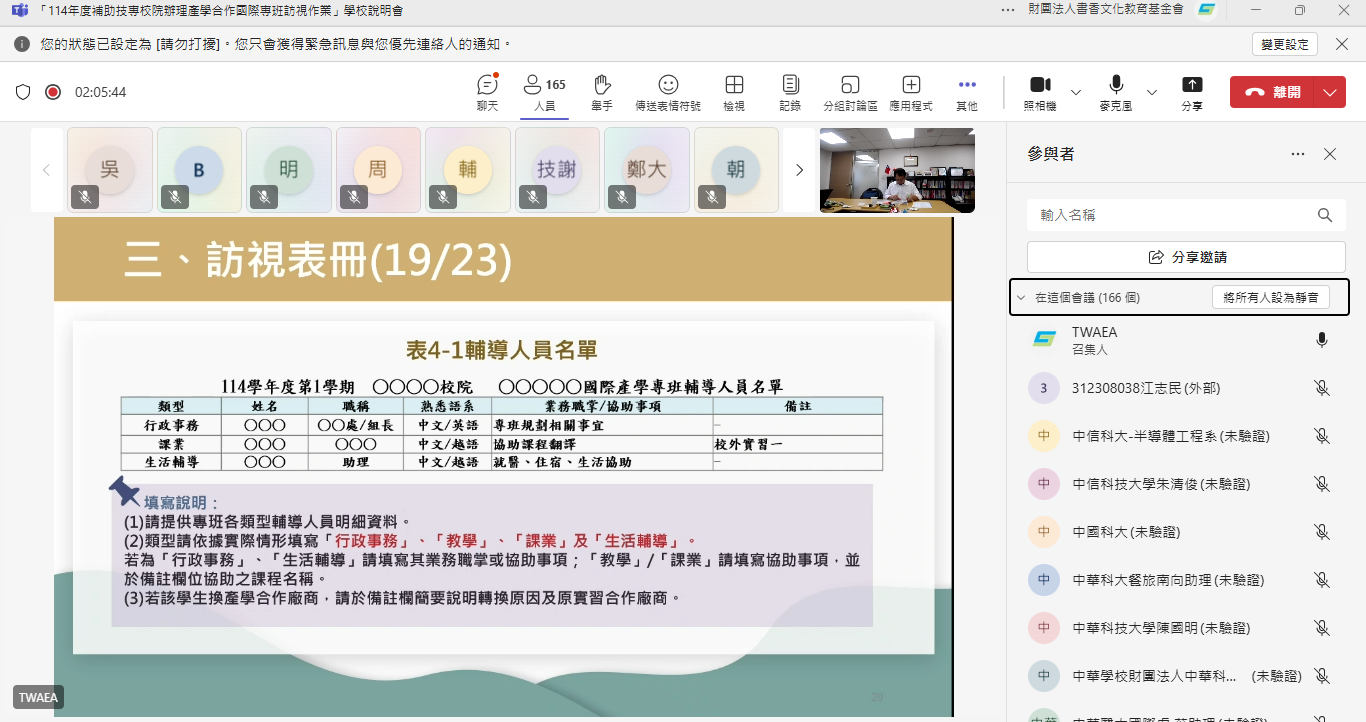Toggle the camera (照相機) on or off

1040,91
